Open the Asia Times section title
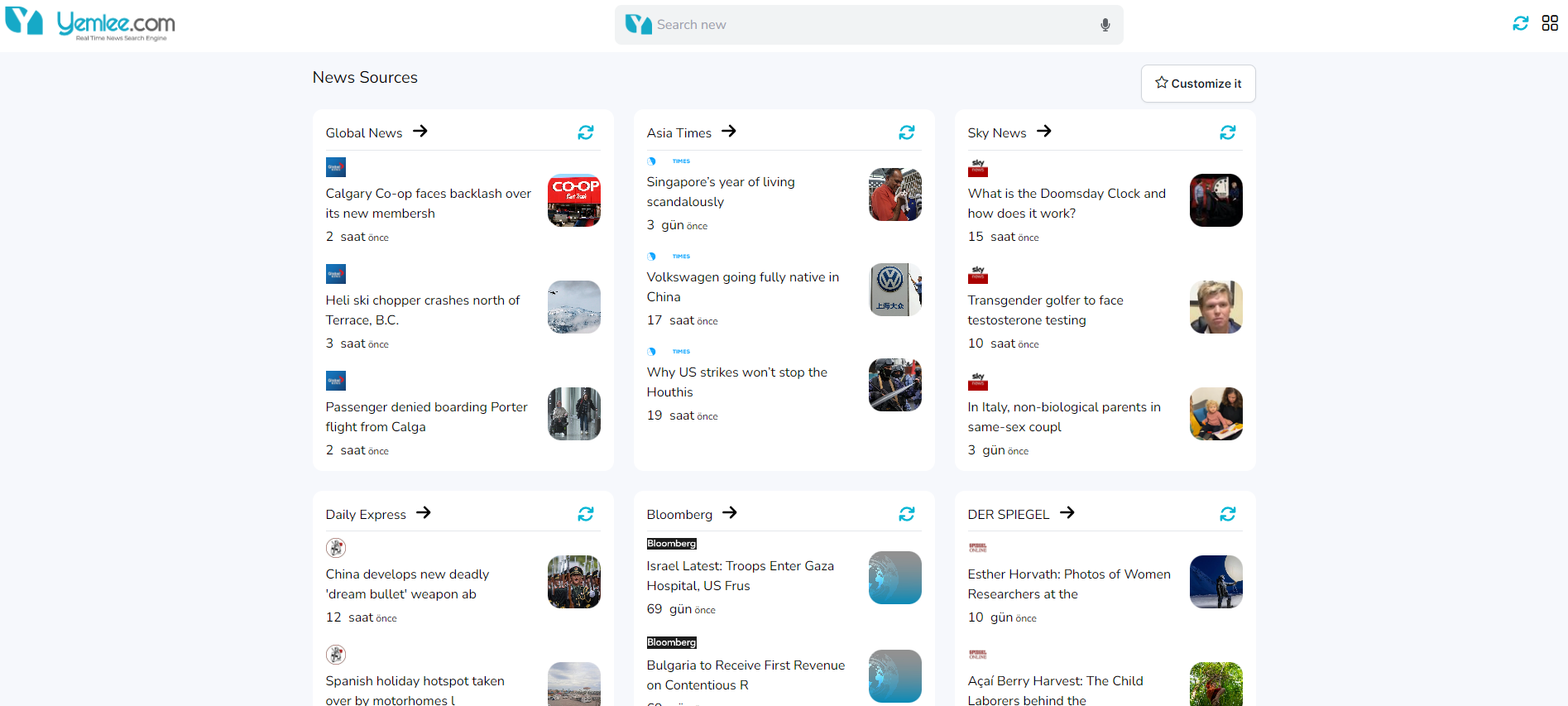Screen dimensions: 1568x706 tap(679, 132)
